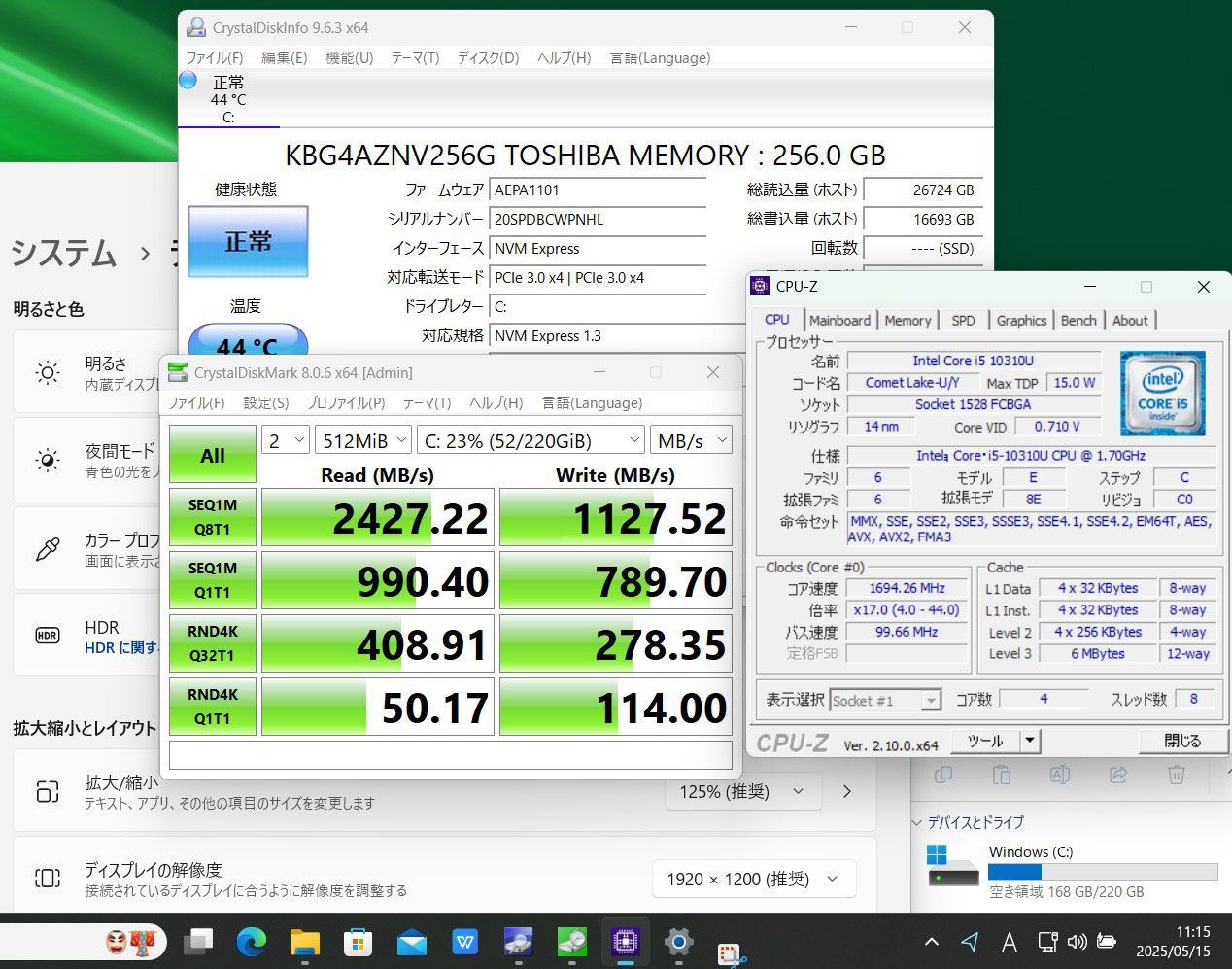Screen dimensions: 1232x969
Task: Open Settings gear icon on the taskbar
Action: tap(678, 941)
